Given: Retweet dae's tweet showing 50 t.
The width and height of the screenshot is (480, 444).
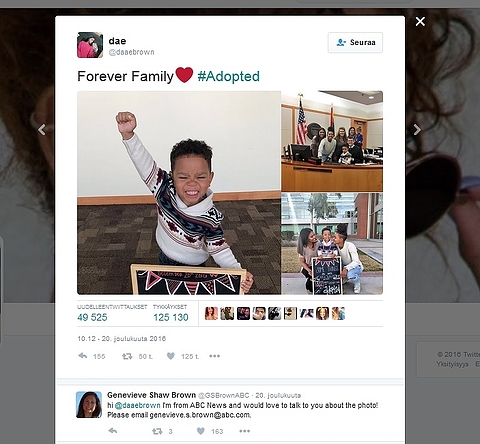Looking at the screenshot, I should [127, 356].
